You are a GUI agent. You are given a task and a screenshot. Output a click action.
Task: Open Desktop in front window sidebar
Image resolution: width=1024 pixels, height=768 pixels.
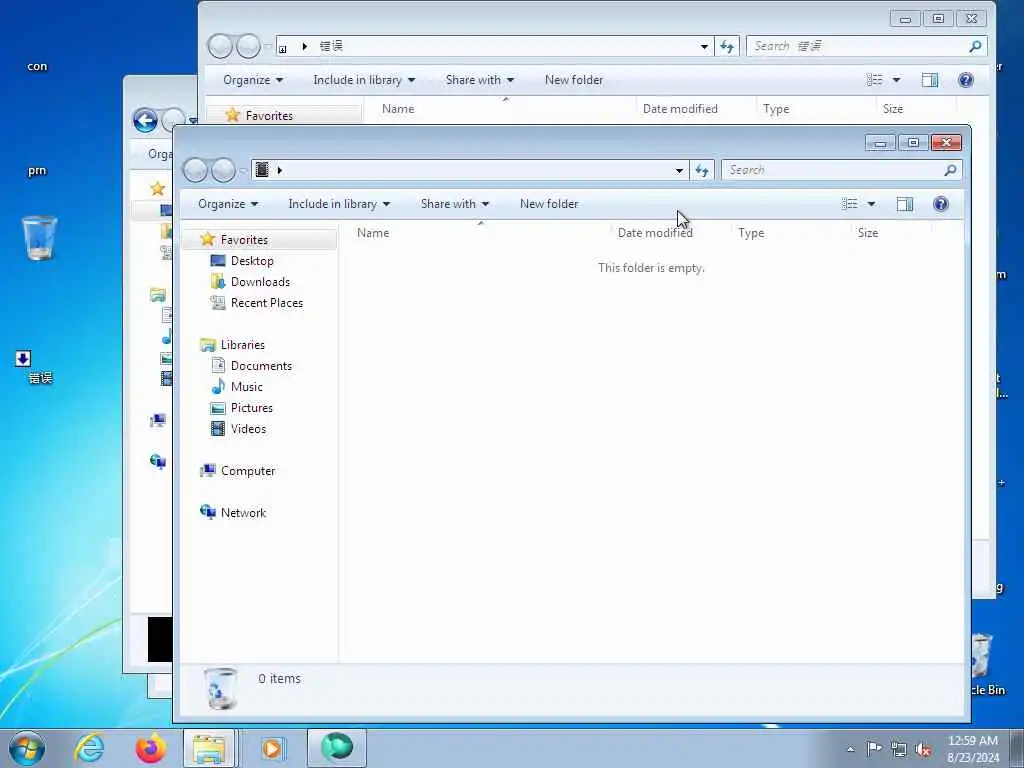tap(252, 261)
